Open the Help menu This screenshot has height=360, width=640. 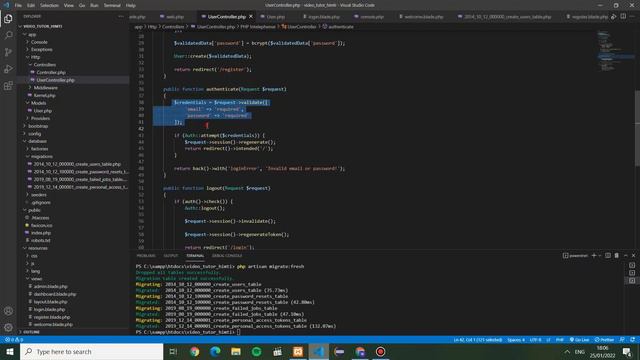point(131,5)
